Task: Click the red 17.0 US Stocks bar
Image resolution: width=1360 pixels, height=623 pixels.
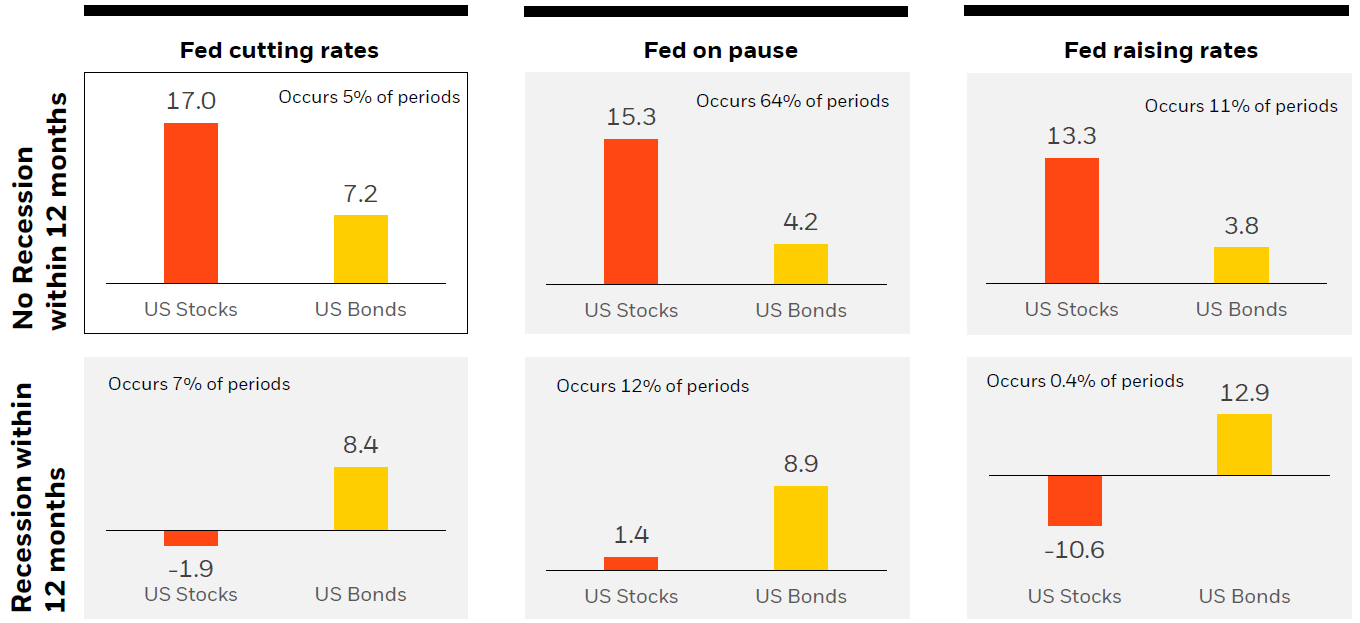Action: [x=190, y=203]
